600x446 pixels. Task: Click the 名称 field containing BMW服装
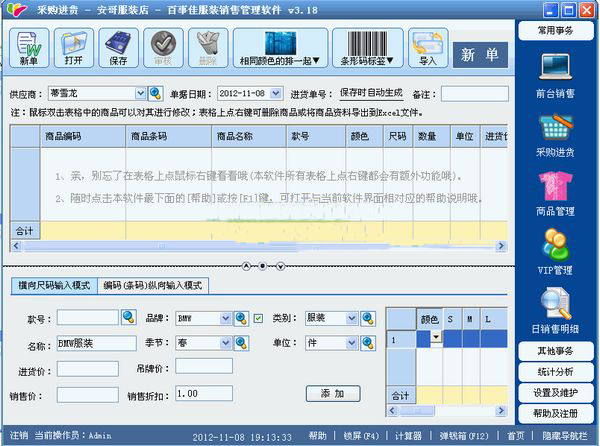click(x=96, y=343)
